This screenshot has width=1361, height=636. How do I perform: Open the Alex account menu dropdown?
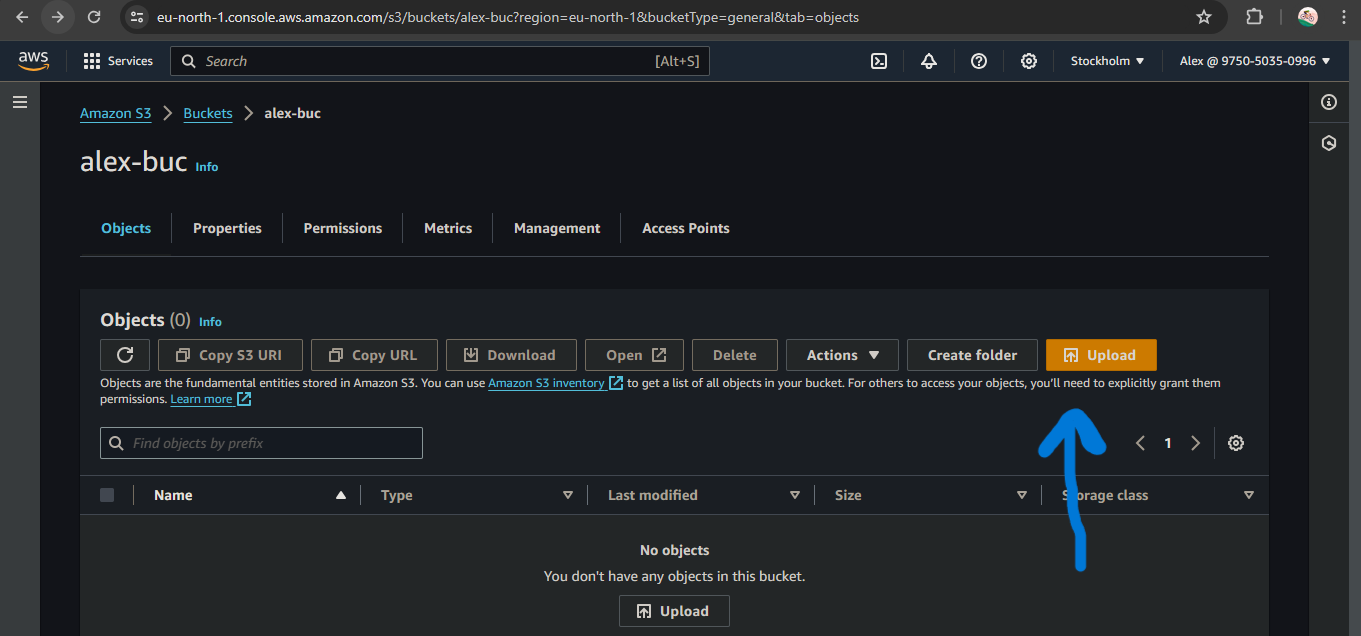coord(1254,61)
